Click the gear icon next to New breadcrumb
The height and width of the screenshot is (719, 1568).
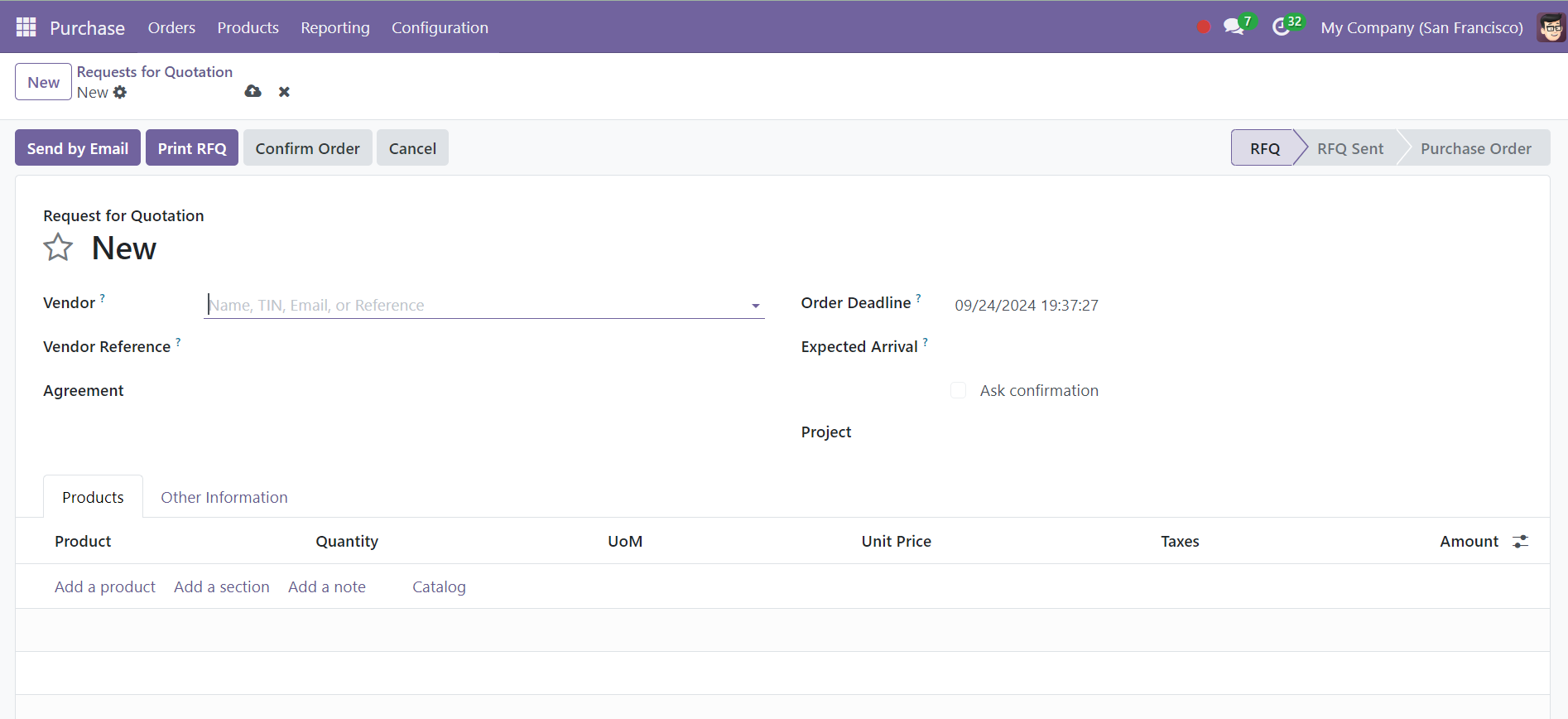120,92
